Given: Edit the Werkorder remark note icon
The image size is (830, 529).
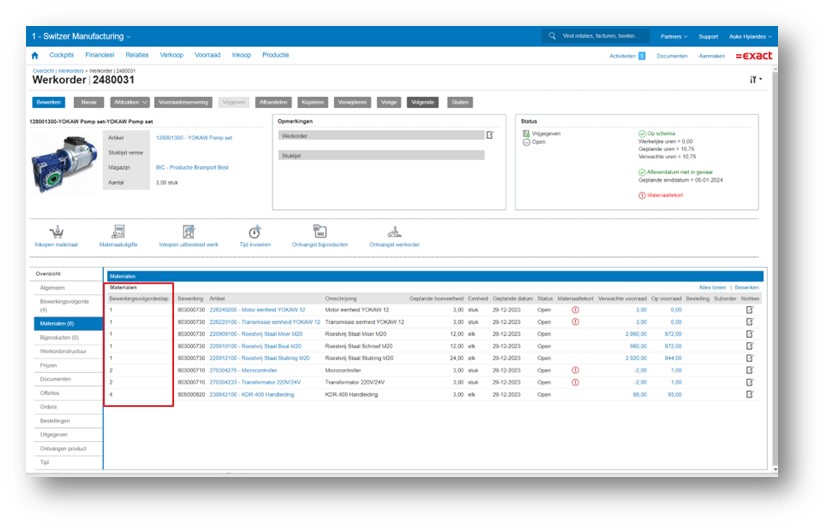Looking at the screenshot, I should pyautogui.click(x=490, y=134).
